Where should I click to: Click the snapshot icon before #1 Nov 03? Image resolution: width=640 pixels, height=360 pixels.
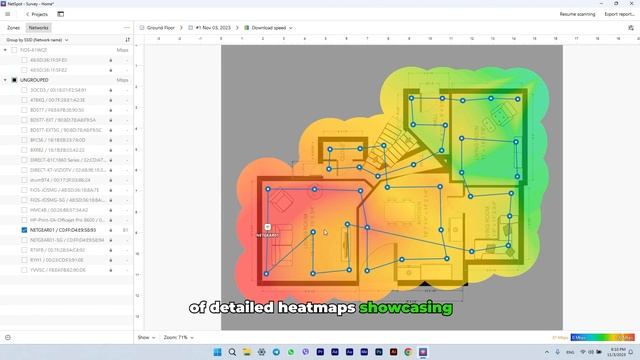tap(191, 28)
